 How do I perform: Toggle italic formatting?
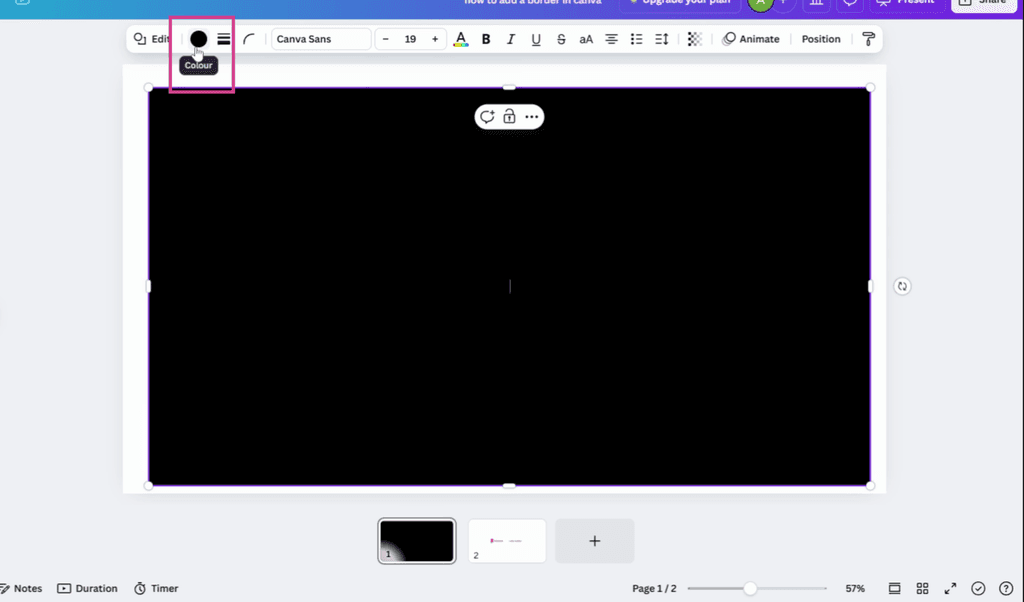point(511,38)
